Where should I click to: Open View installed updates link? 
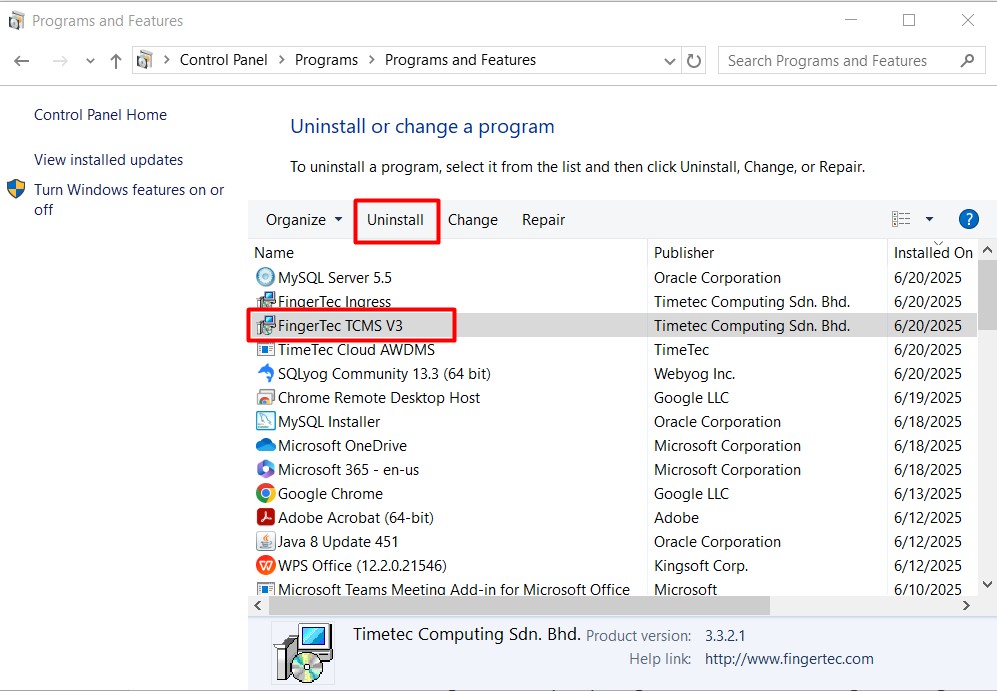pos(109,160)
